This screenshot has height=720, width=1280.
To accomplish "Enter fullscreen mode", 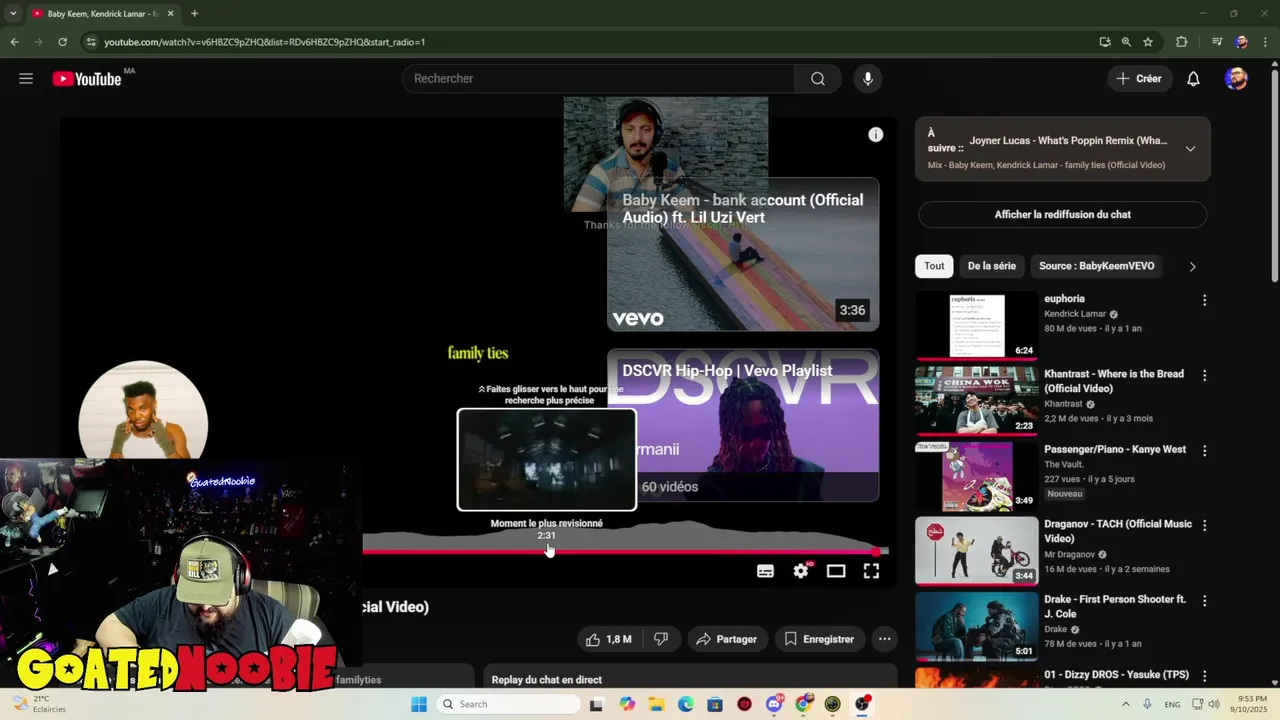I will tap(871, 571).
